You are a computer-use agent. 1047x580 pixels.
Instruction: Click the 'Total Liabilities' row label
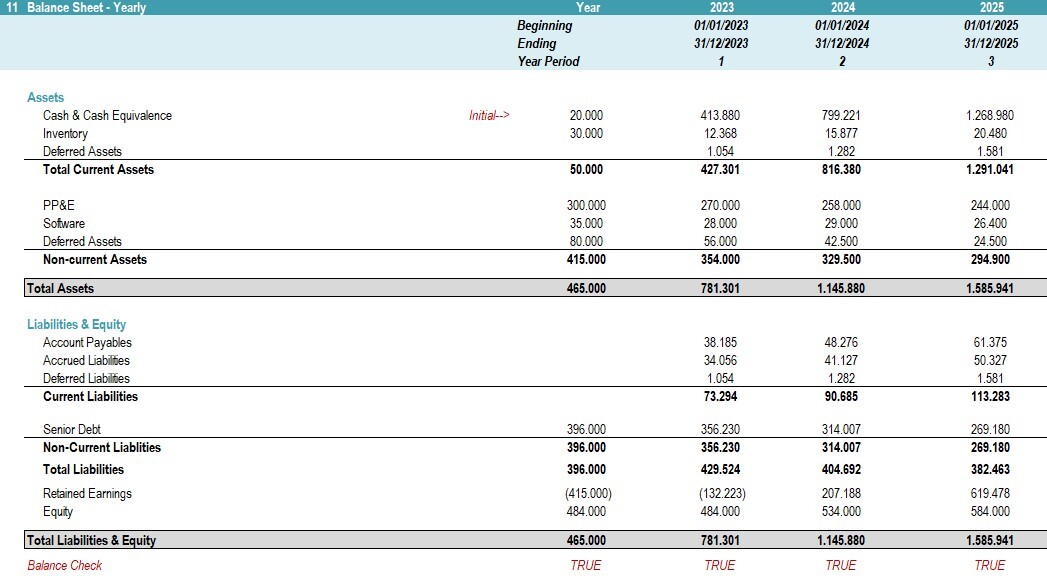83,469
